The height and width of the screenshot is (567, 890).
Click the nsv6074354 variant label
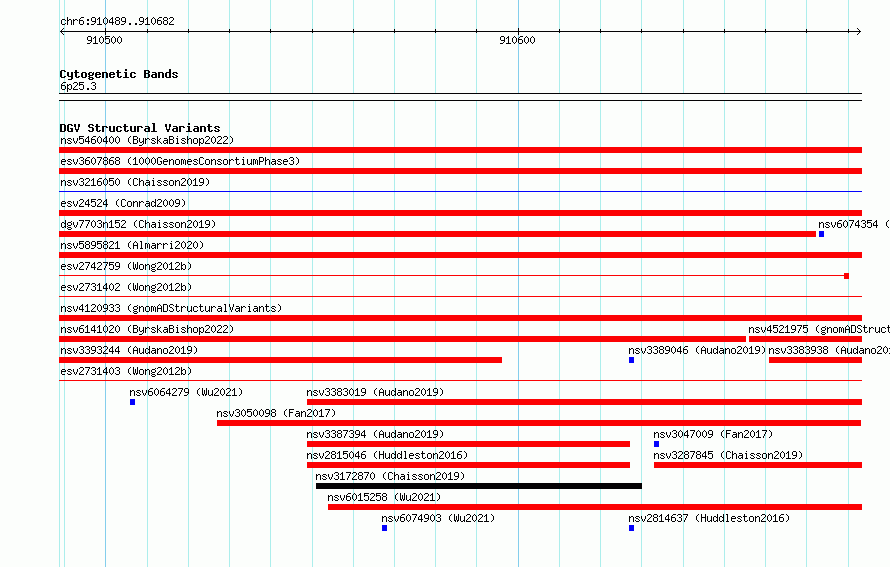pos(854,224)
